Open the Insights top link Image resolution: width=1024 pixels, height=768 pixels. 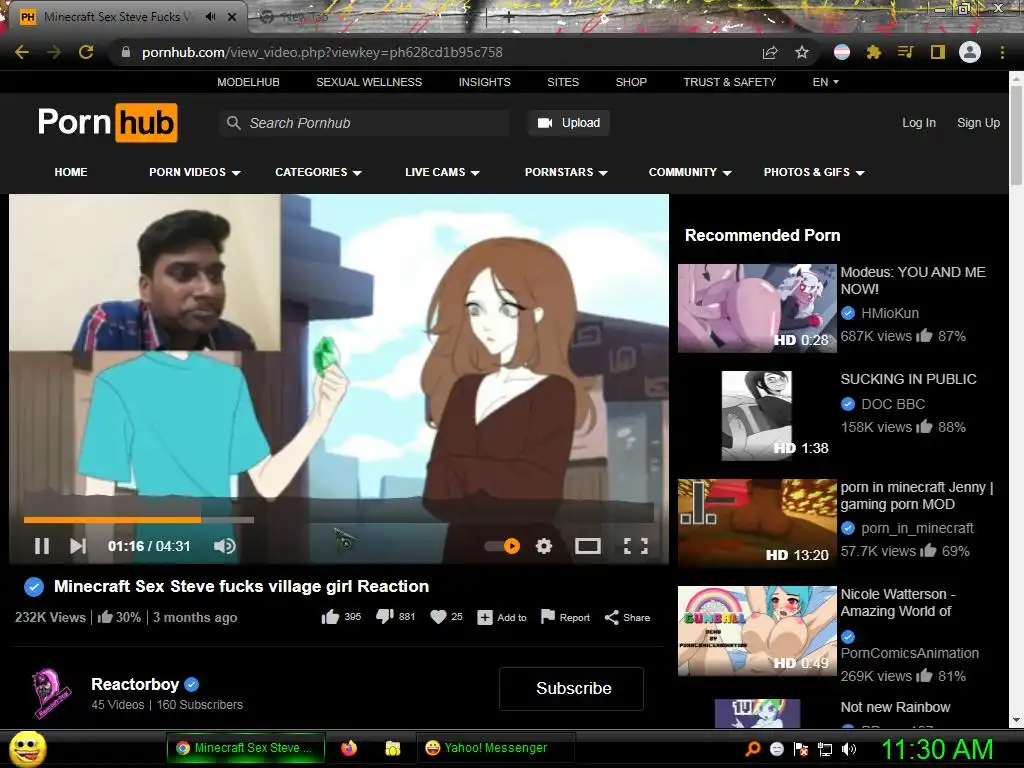click(x=485, y=82)
